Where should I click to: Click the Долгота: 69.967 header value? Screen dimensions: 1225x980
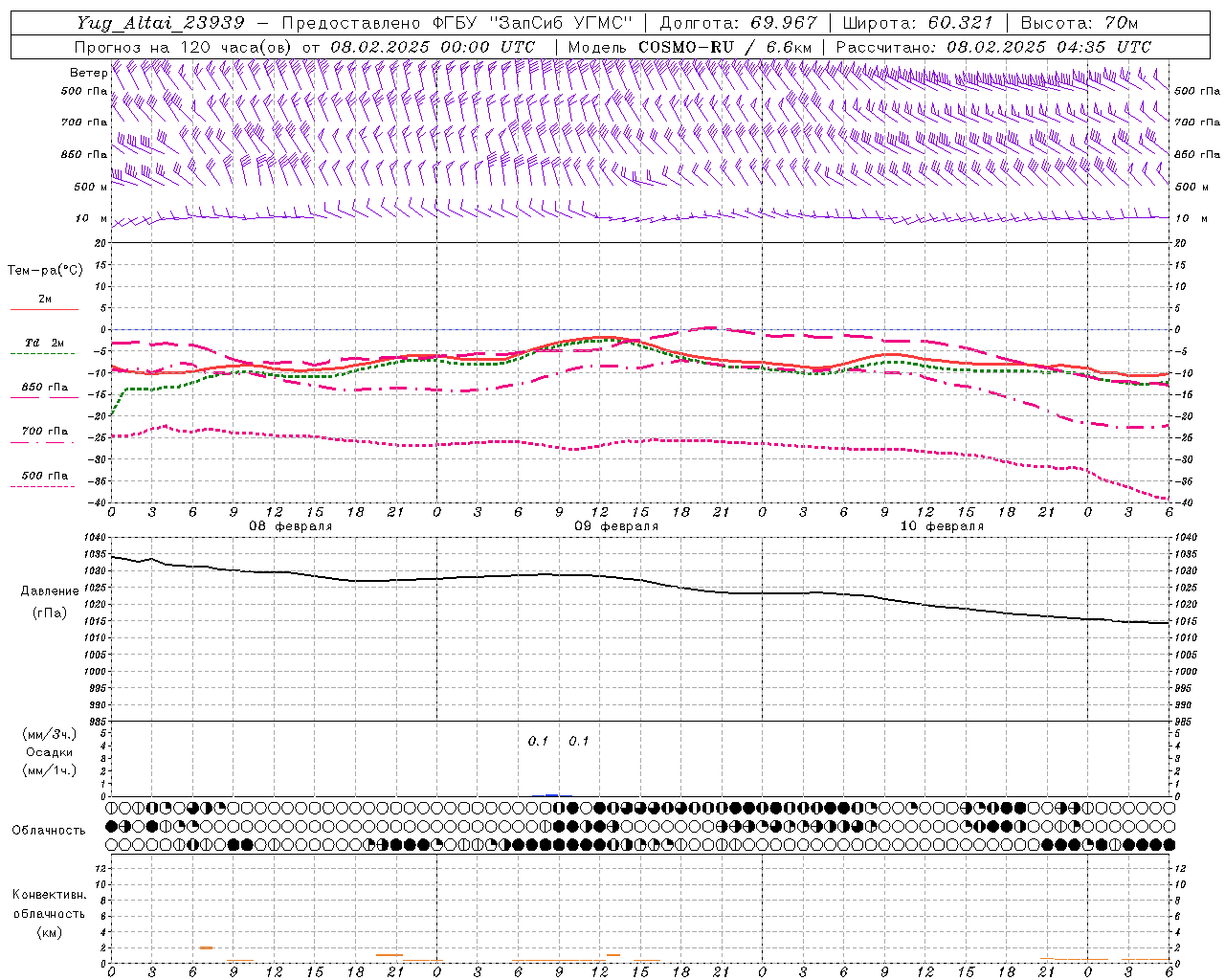coord(738,23)
